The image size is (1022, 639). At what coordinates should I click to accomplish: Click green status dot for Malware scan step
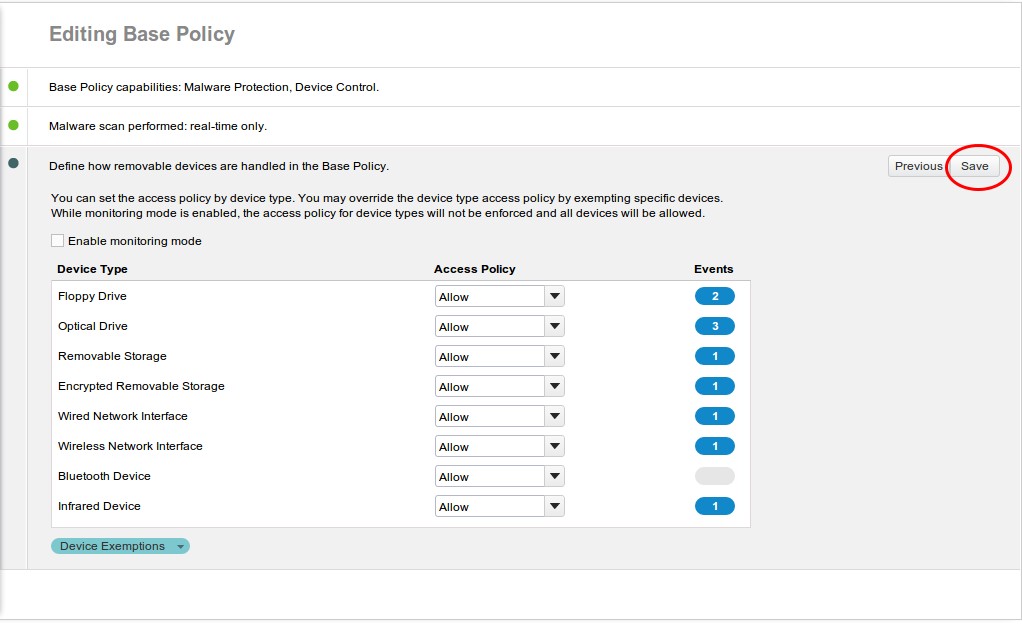[x=13, y=125]
